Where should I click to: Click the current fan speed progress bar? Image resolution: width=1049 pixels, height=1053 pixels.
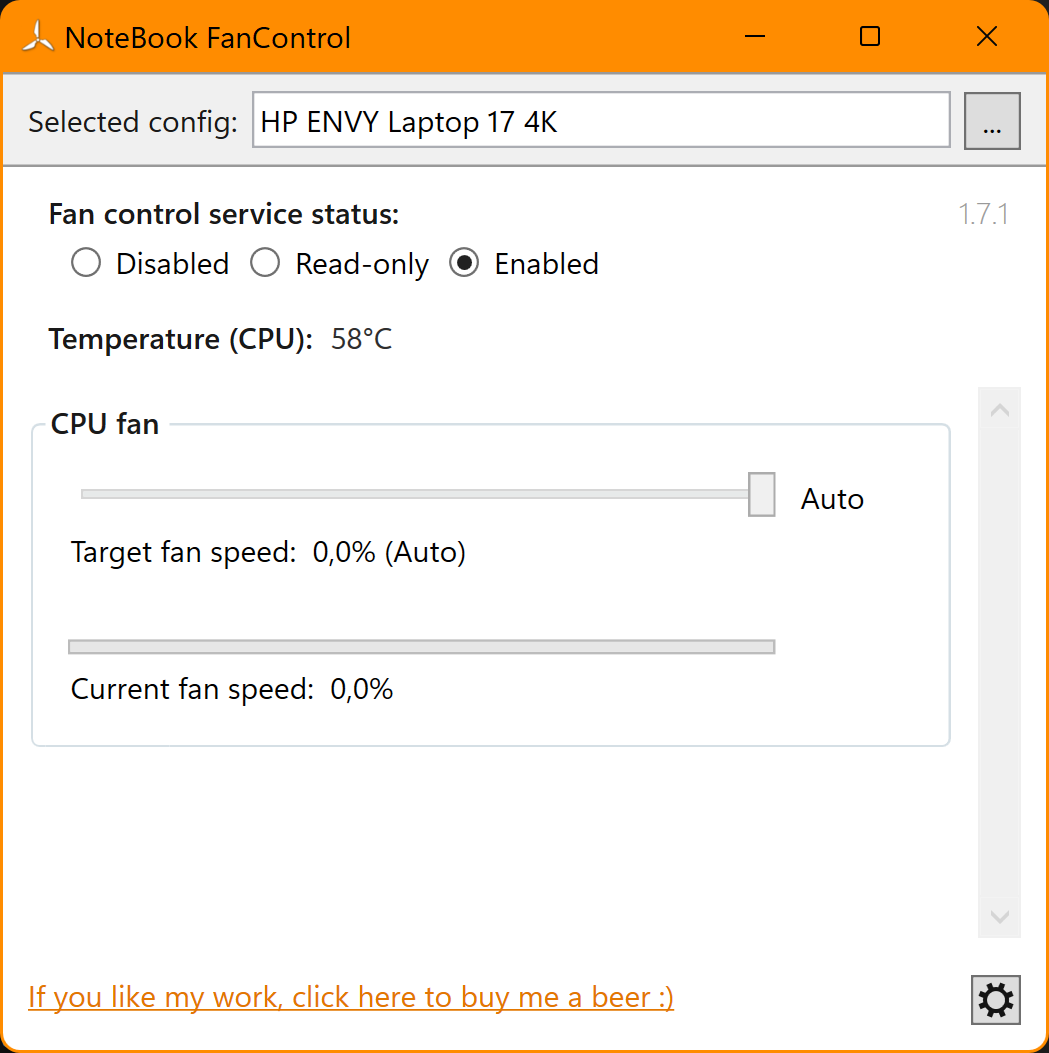pos(421,646)
